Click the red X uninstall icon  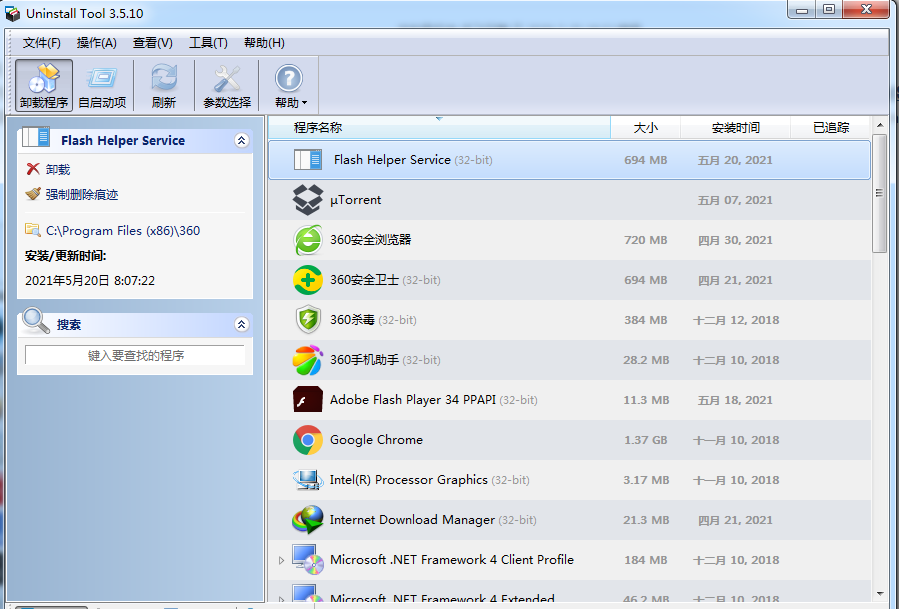(x=33, y=169)
